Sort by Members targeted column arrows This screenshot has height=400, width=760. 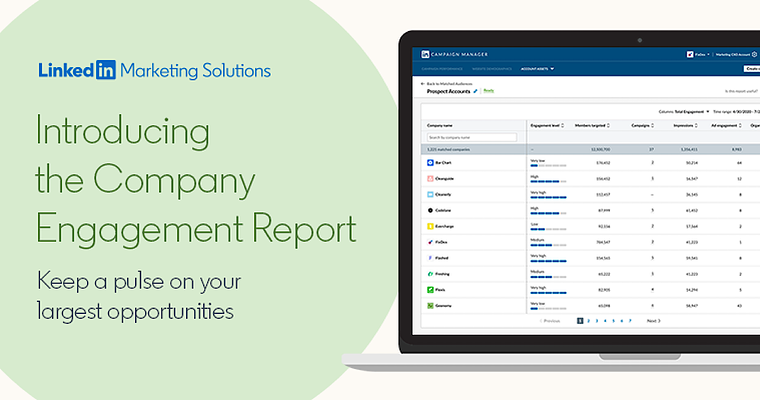[x=608, y=126]
